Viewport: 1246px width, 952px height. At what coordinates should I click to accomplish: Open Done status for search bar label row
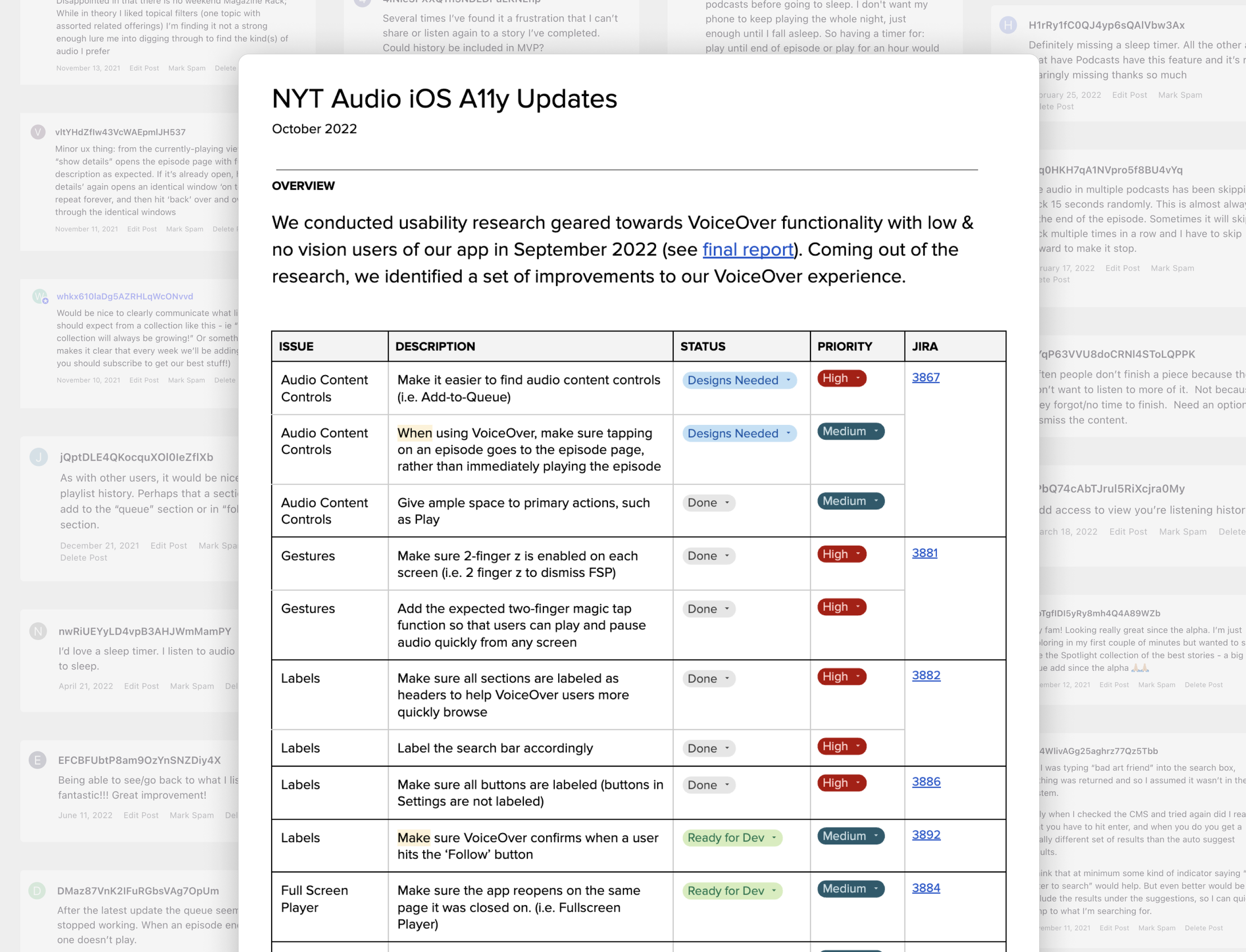point(708,748)
